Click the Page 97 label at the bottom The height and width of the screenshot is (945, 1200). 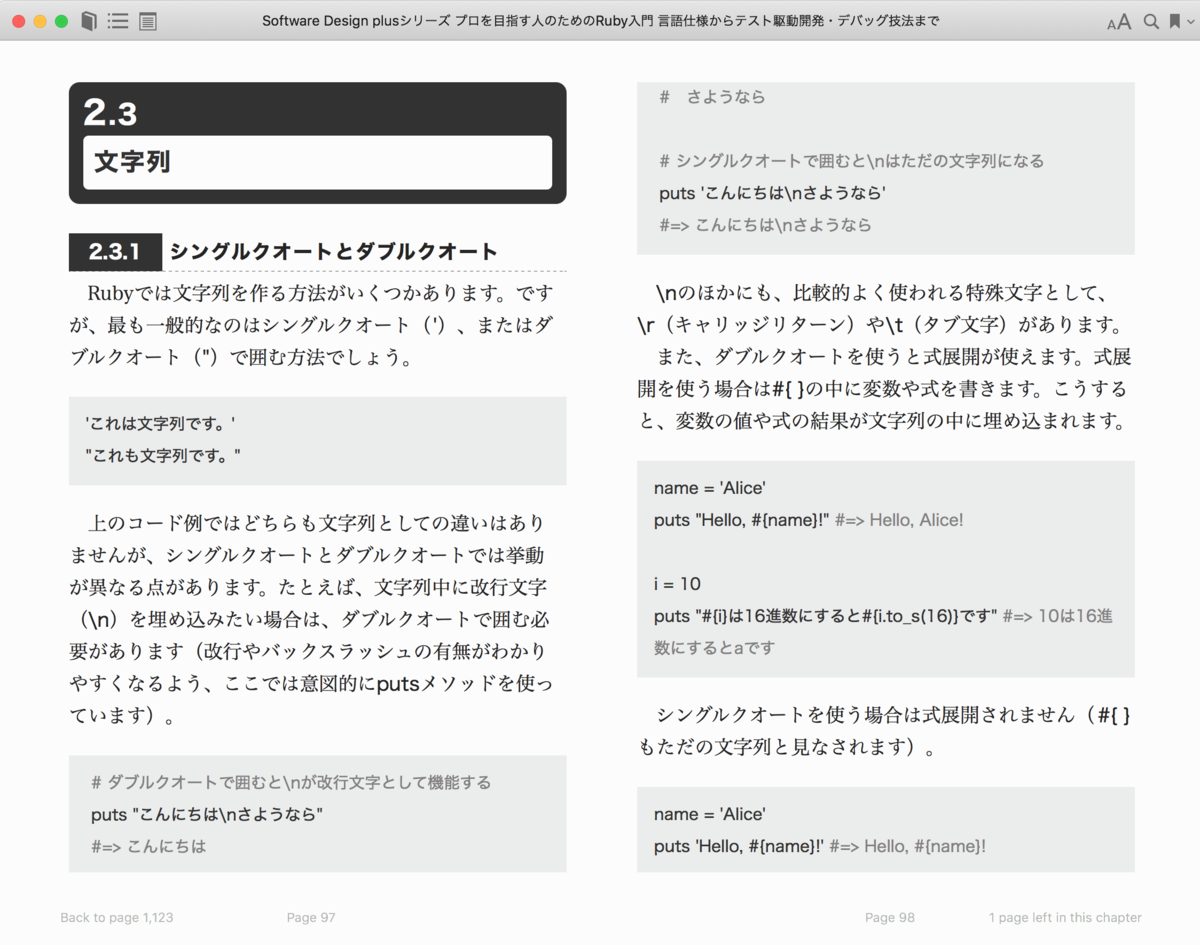click(x=311, y=917)
